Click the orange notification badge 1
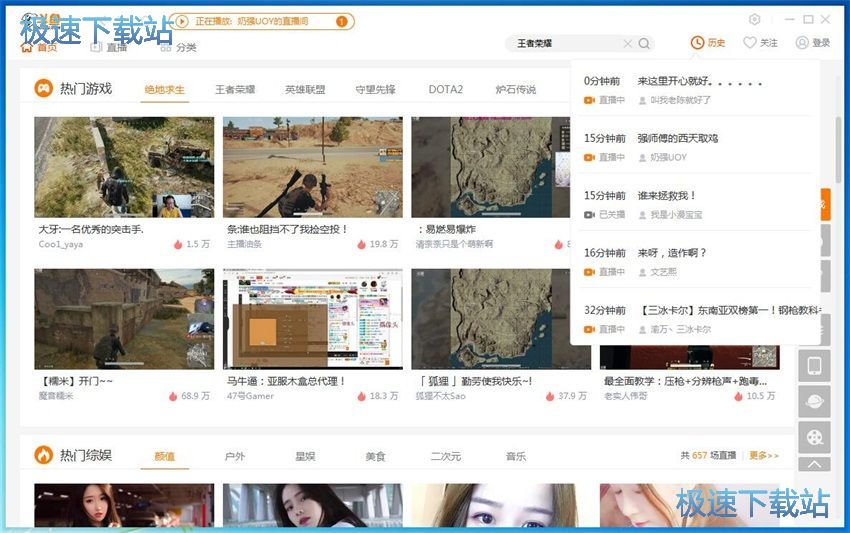Viewport: 850px width, 533px height. click(342, 21)
